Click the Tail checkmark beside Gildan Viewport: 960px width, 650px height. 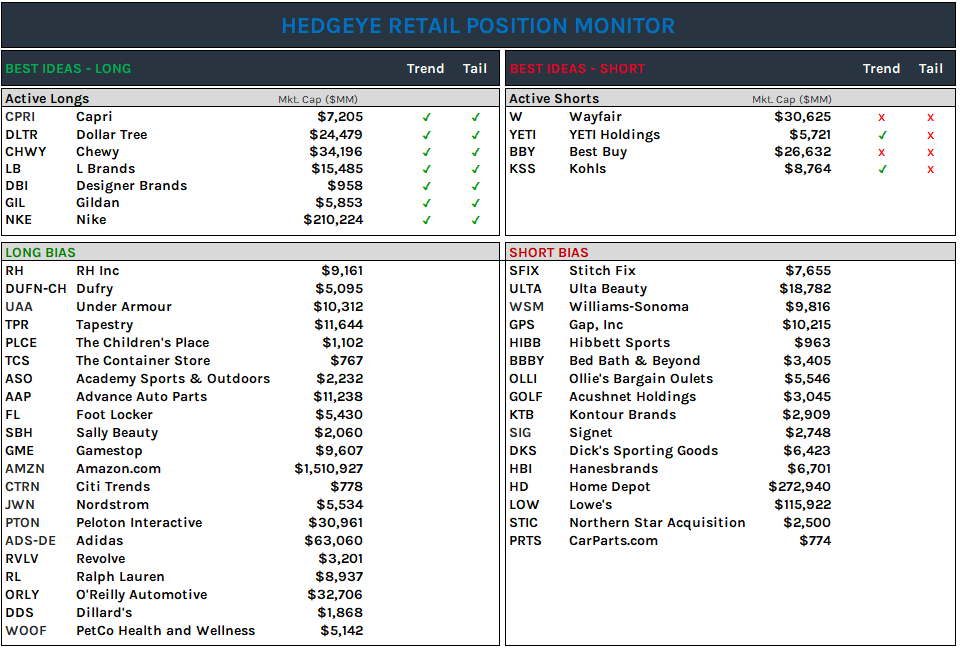475,201
